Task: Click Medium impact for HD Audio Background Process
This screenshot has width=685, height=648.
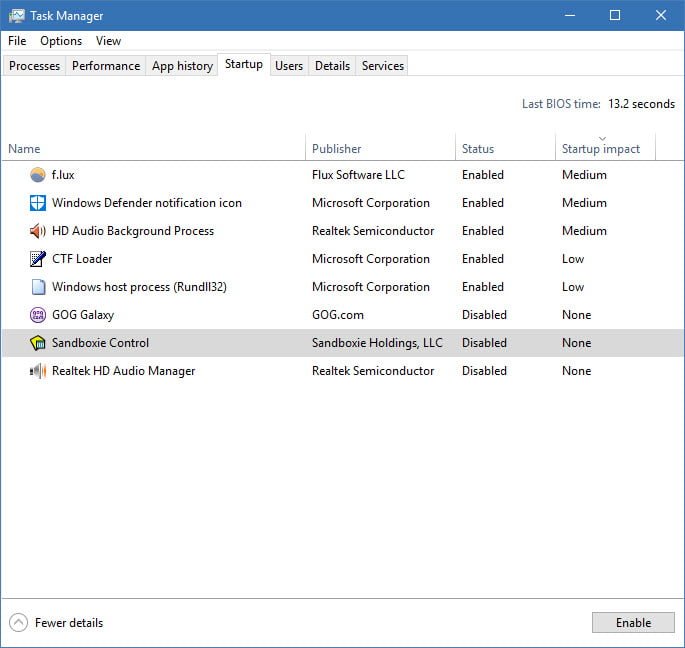Action: click(584, 231)
